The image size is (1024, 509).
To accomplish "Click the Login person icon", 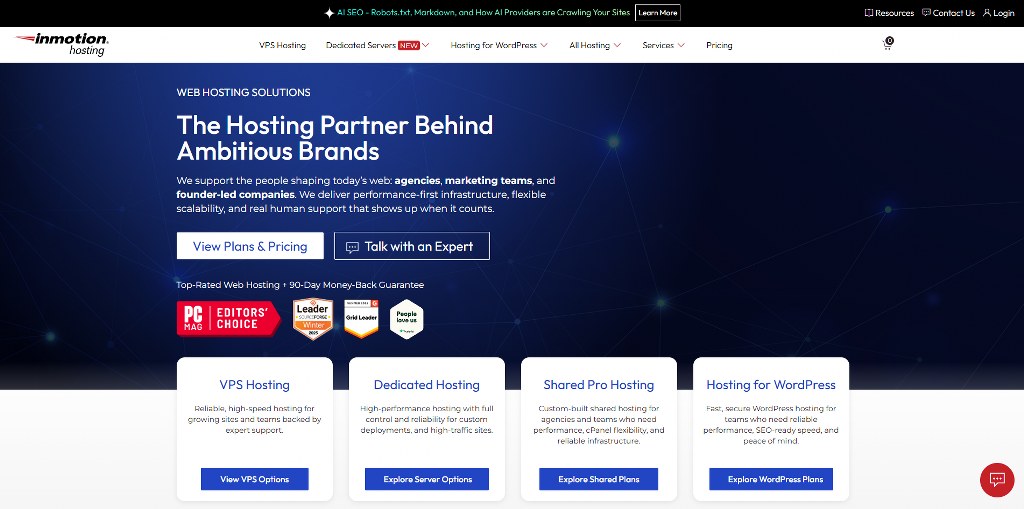I will [x=987, y=13].
